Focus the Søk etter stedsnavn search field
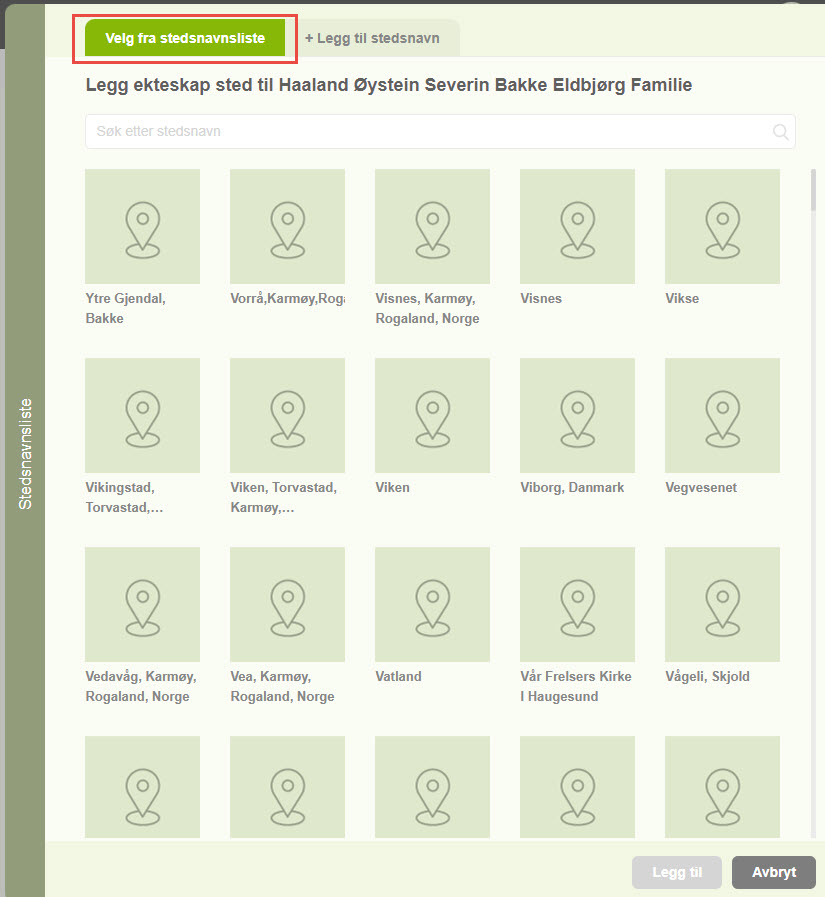The height and width of the screenshot is (897, 825). [x=430, y=132]
